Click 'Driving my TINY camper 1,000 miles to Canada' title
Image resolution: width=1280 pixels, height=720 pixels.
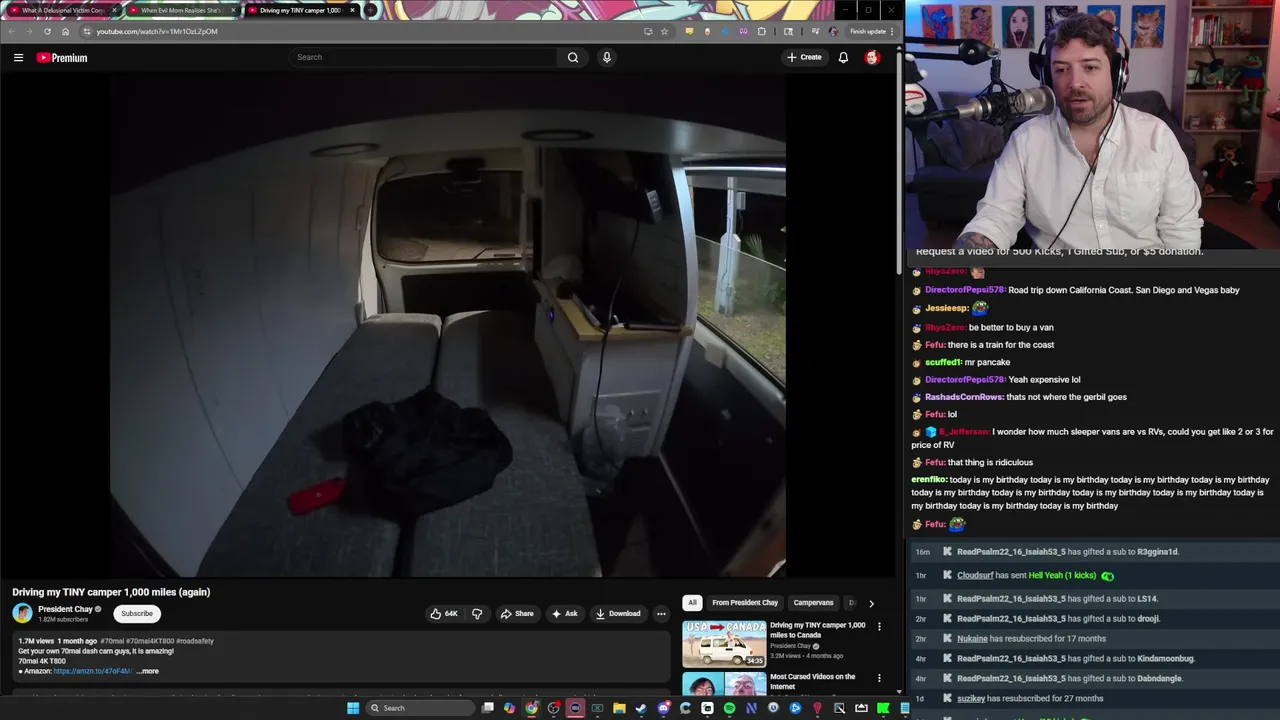[817, 630]
